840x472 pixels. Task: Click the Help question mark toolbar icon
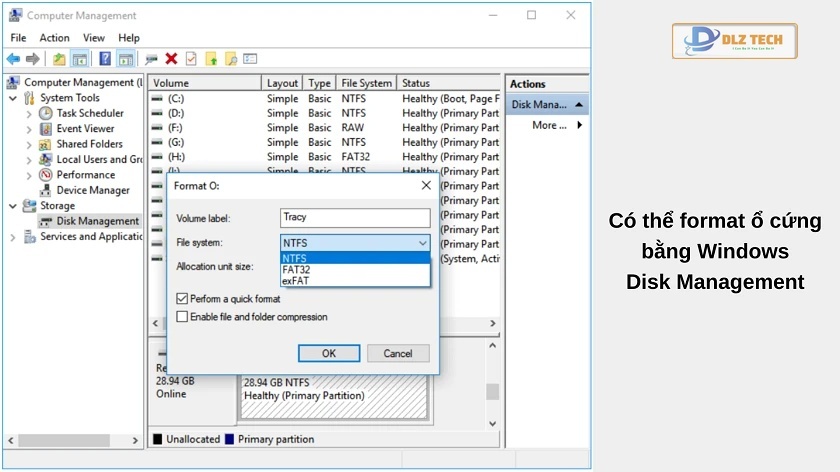(x=104, y=59)
